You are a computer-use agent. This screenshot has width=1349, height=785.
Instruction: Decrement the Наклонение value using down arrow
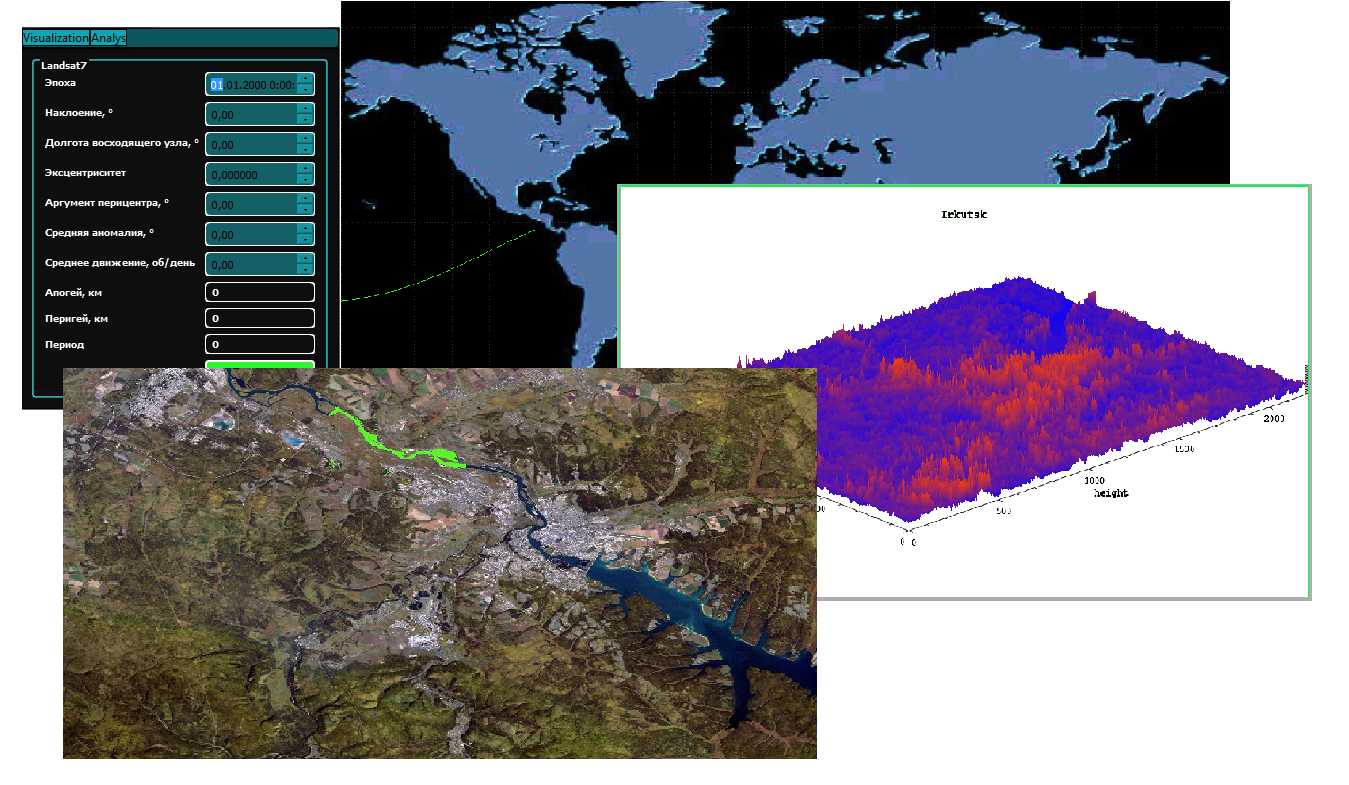click(x=305, y=121)
